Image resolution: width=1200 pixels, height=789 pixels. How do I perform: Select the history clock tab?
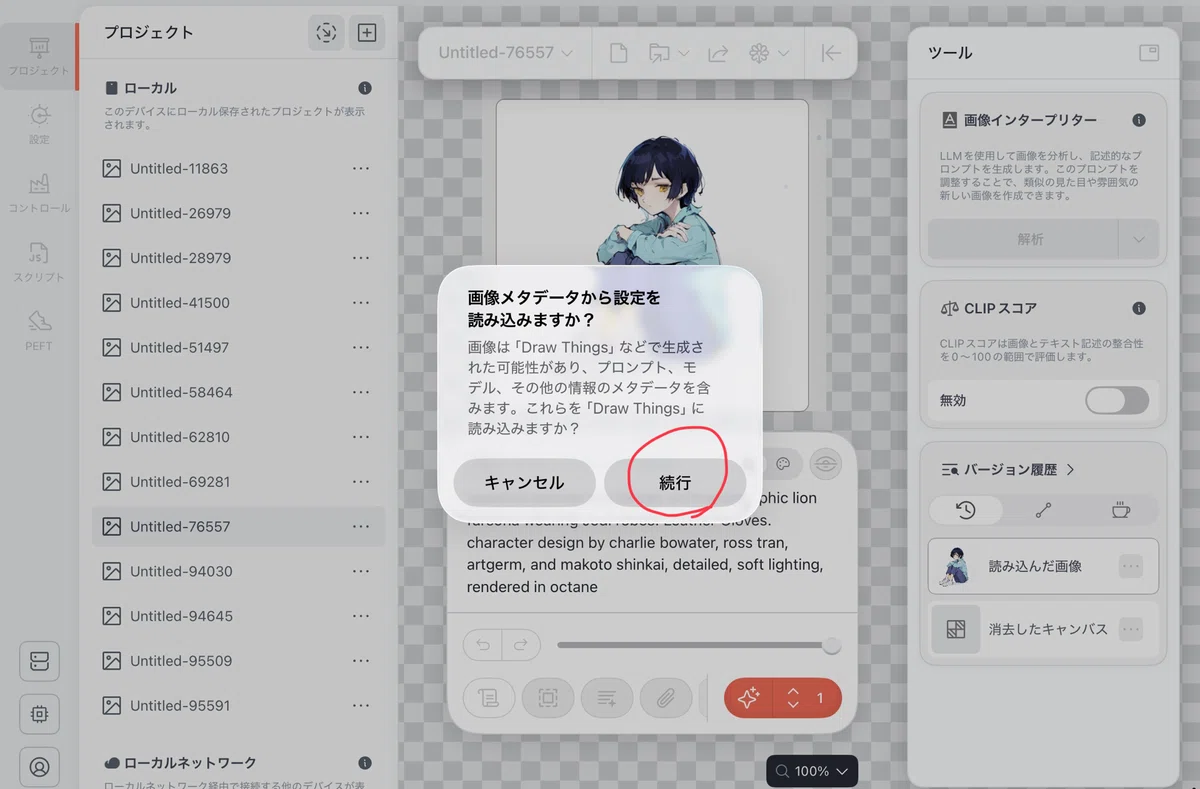(x=966, y=510)
